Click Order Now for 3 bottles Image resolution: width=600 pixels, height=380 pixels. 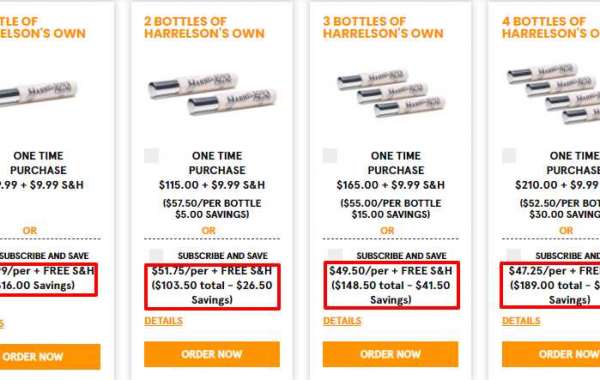[x=390, y=354]
